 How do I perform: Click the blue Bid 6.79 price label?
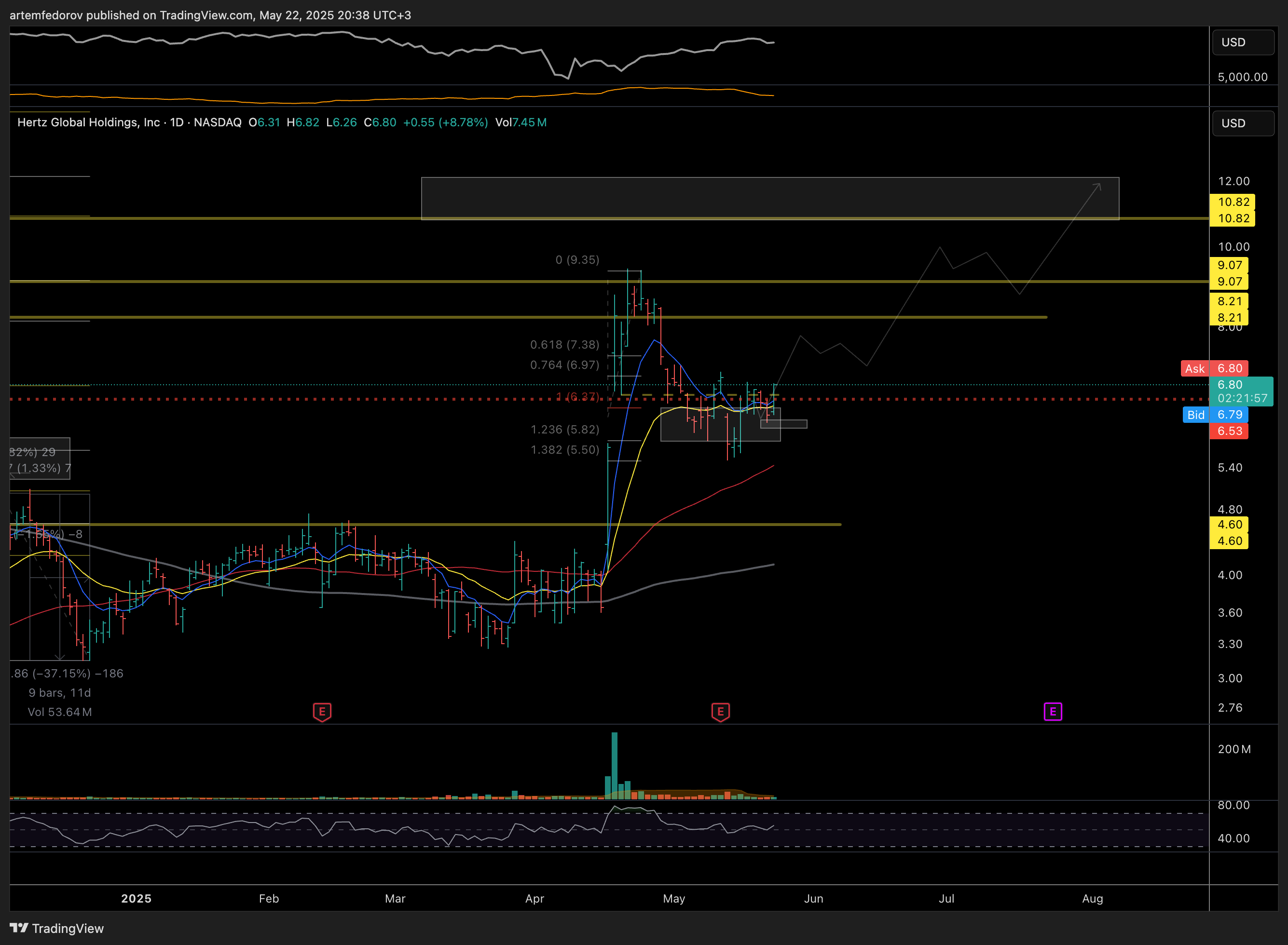(1215, 415)
